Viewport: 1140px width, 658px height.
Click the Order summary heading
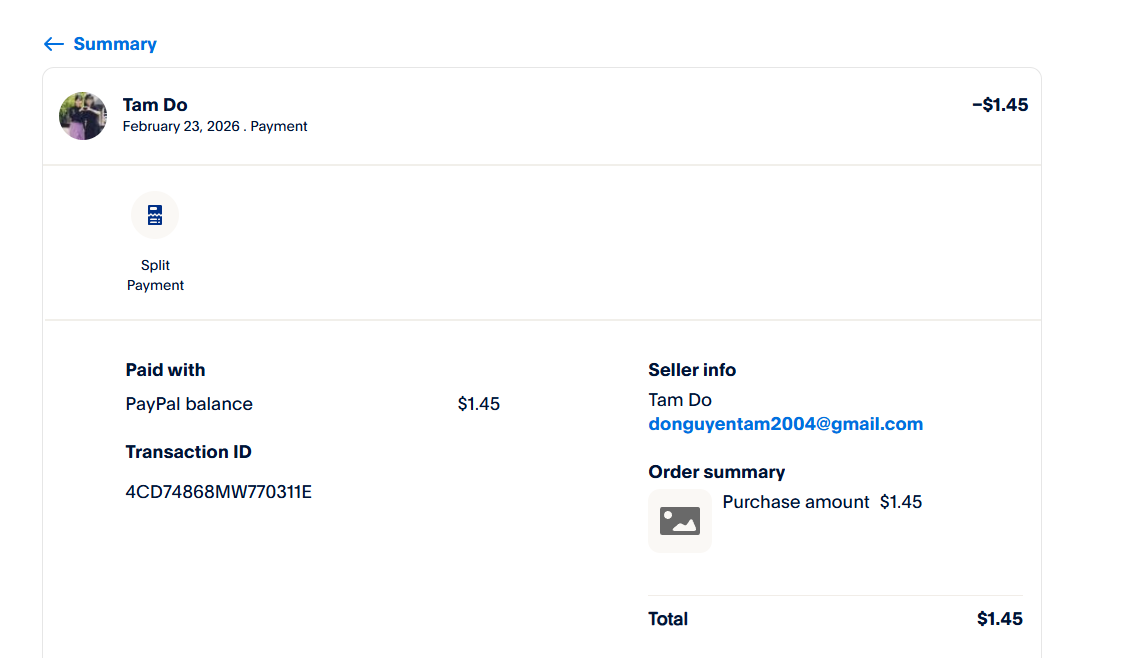point(716,472)
